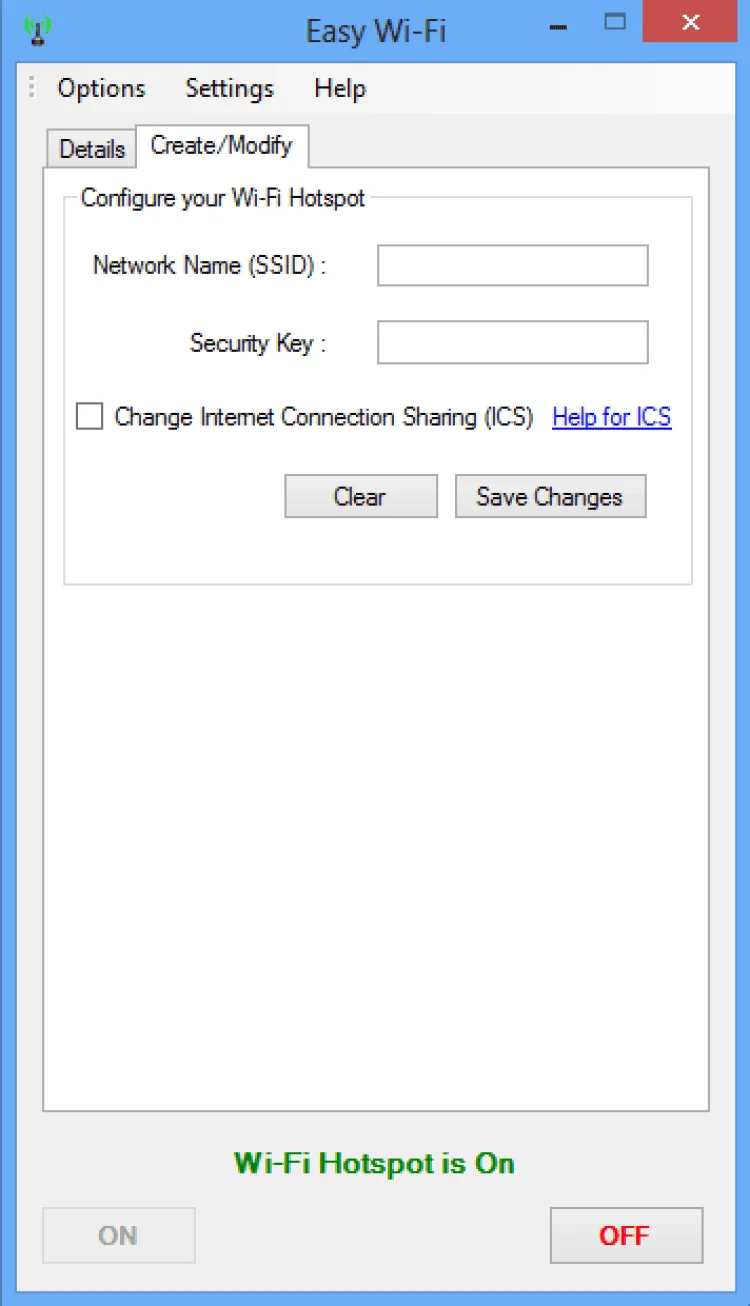Open the Options menu
Screen dimensions: 750x1306
click(101, 88)
